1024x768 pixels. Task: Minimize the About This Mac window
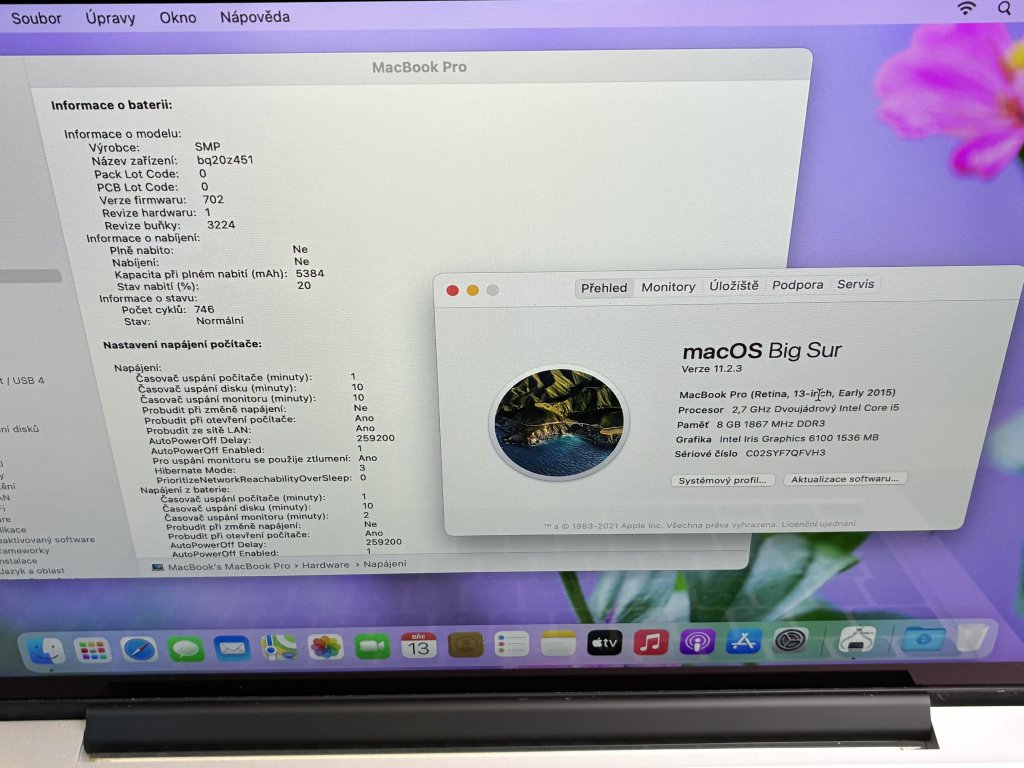pyautogui.click(x=472, y=290)
